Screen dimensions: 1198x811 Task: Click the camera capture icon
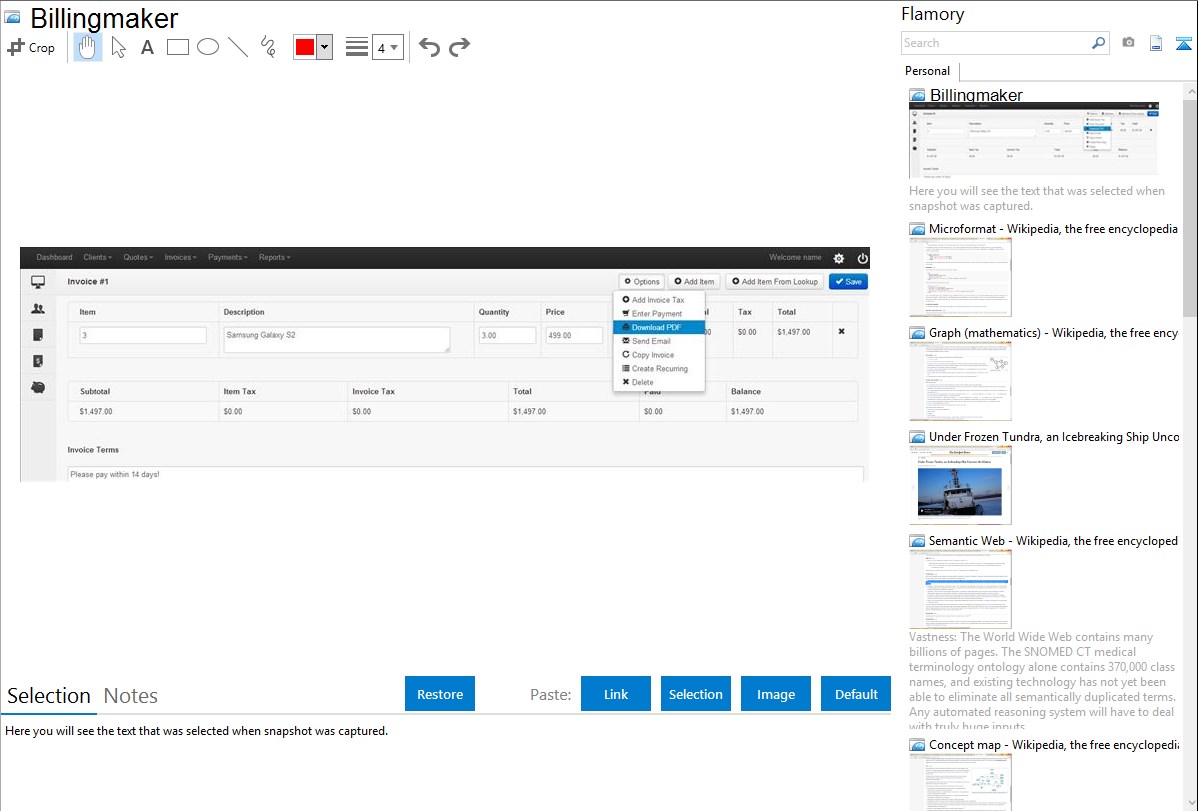1128,43
